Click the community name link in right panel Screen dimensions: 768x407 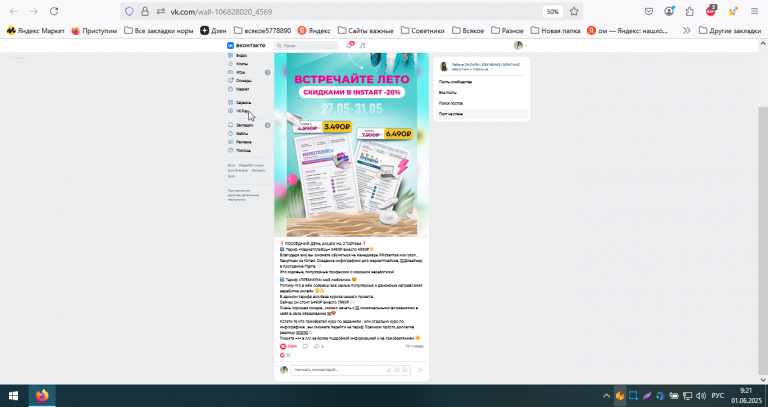pos(486,65)
